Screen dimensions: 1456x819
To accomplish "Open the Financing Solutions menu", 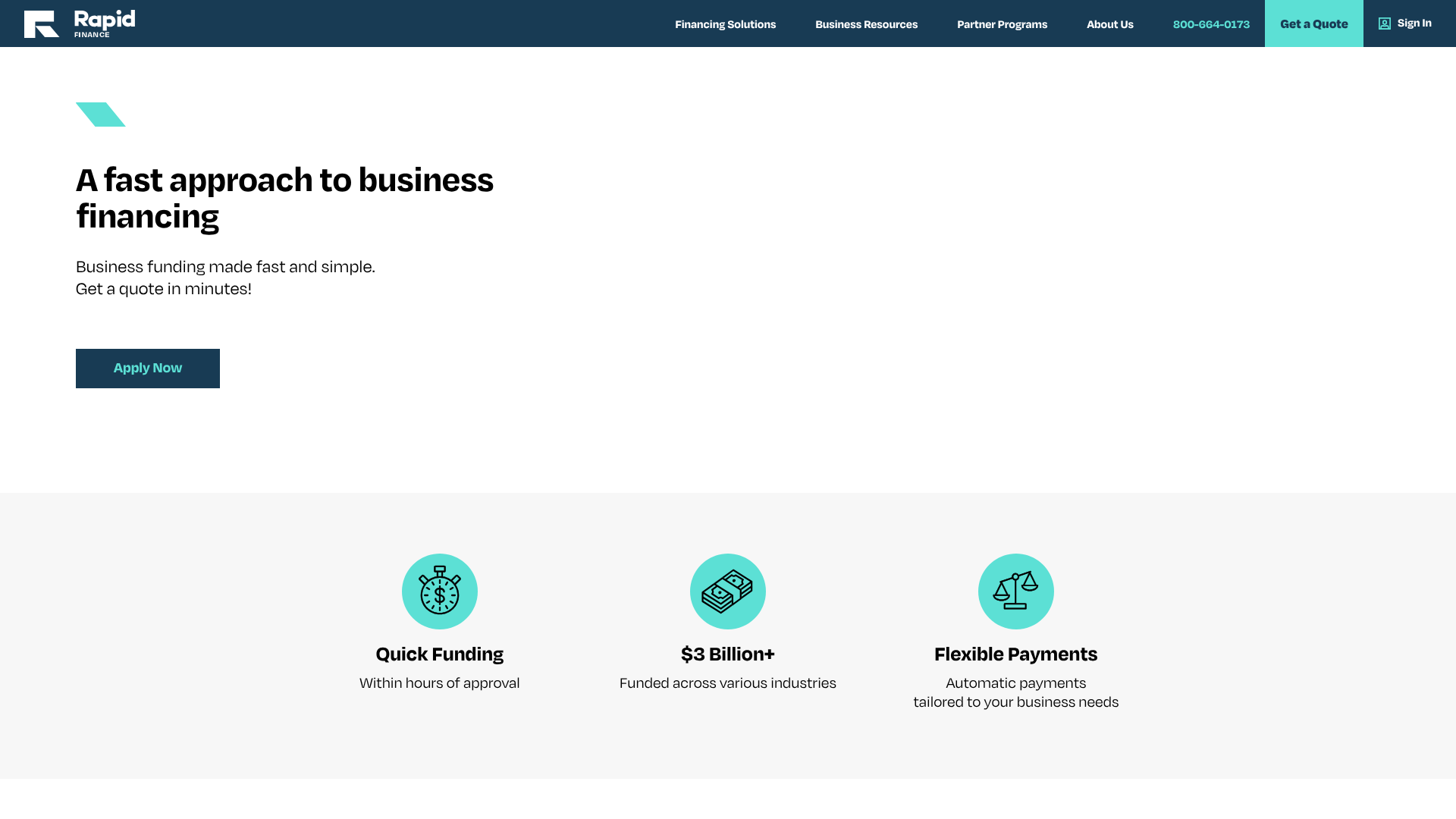I will click(725, 24).
